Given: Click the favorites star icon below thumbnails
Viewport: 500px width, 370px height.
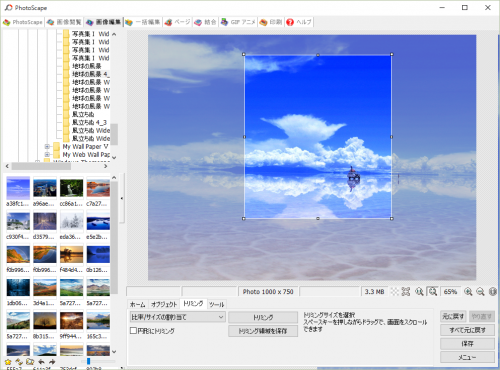Looking at the screenshot, I should tap(8, 362).
